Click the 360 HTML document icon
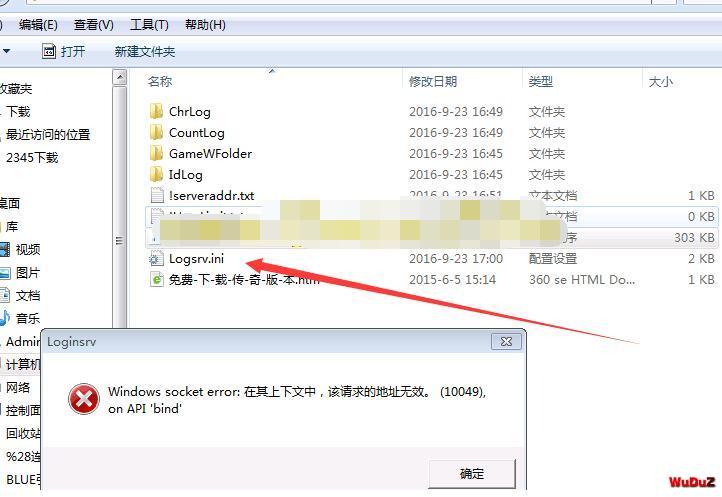This screenshot has width=722, height=497. 157,280
